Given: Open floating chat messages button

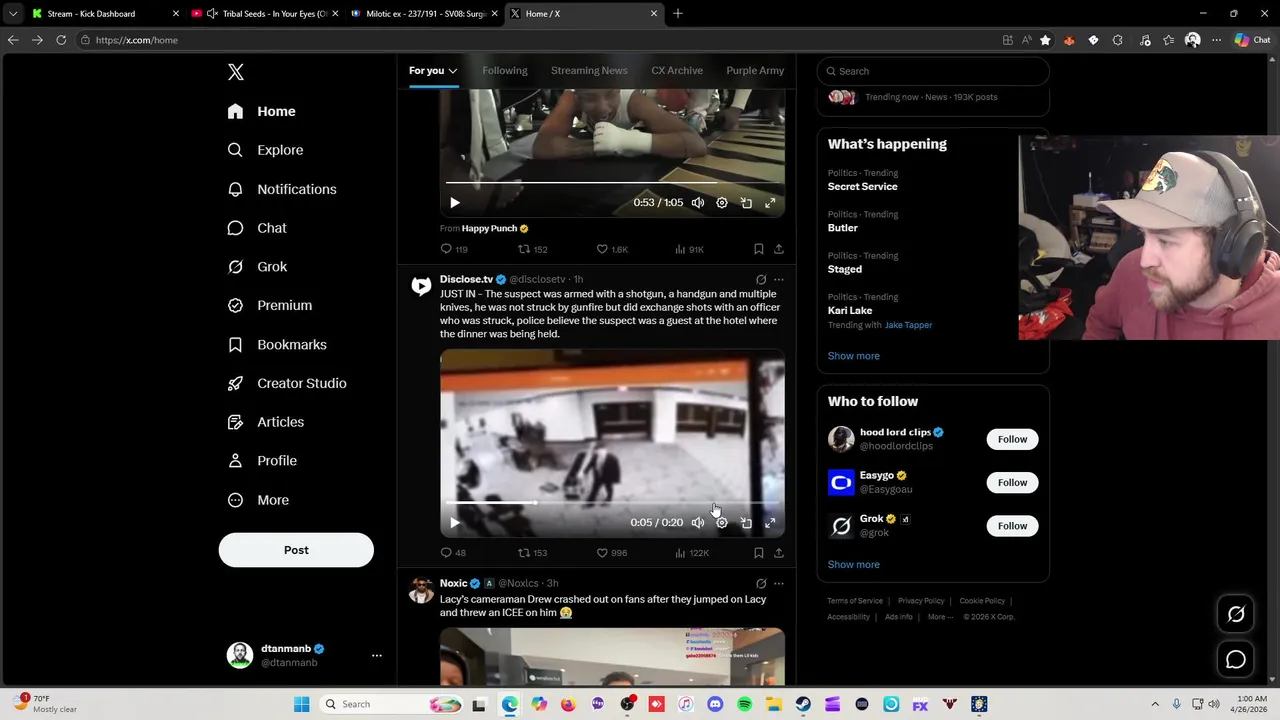Looking at the screenshot, I should click(1236, 659).
